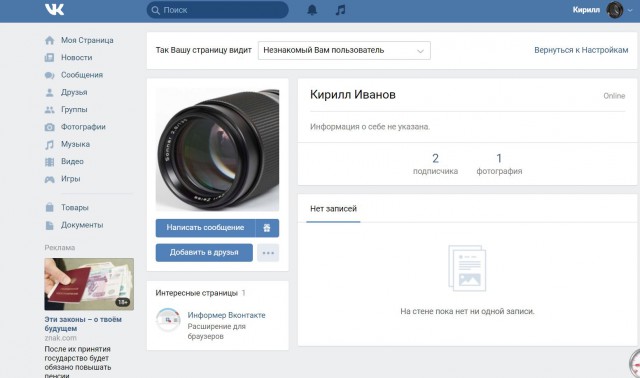Open Документы in sidebar
Screen dimensions: 640x378
(x=82, y=225)
